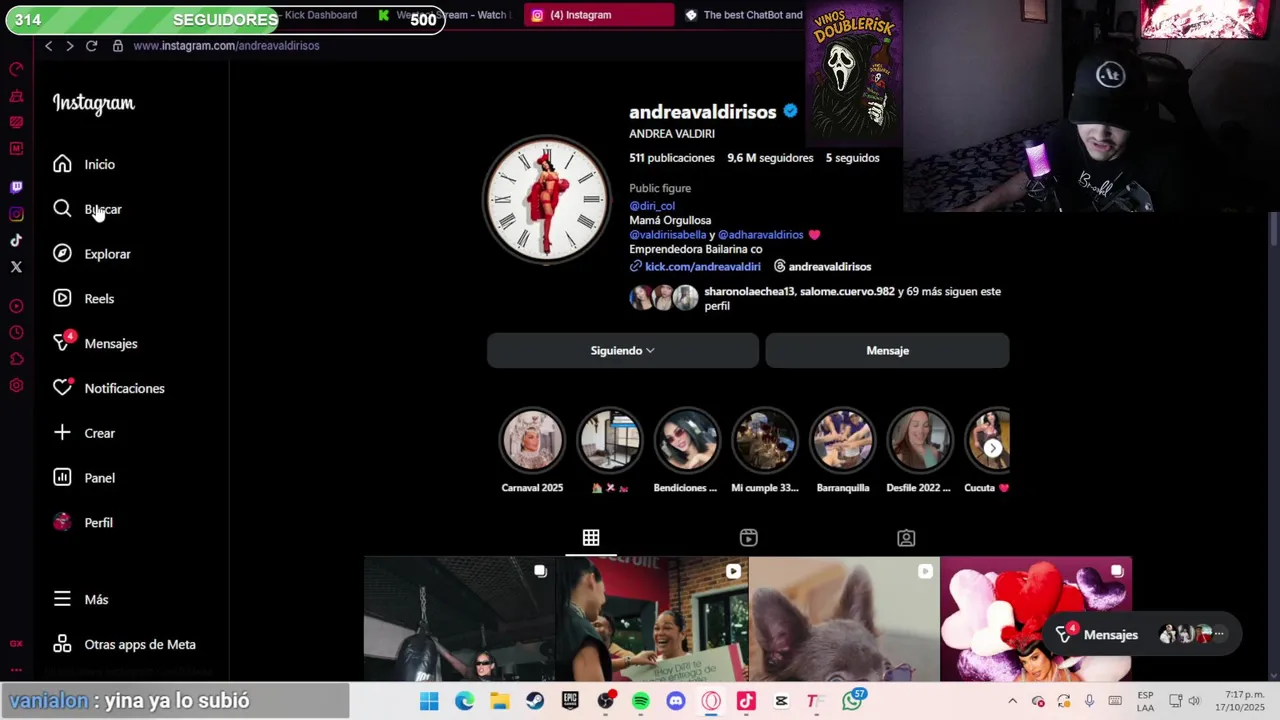Open the Siguiendo dropdown
This screenshot has height=720, width=1280.
[x=622, y=351]
